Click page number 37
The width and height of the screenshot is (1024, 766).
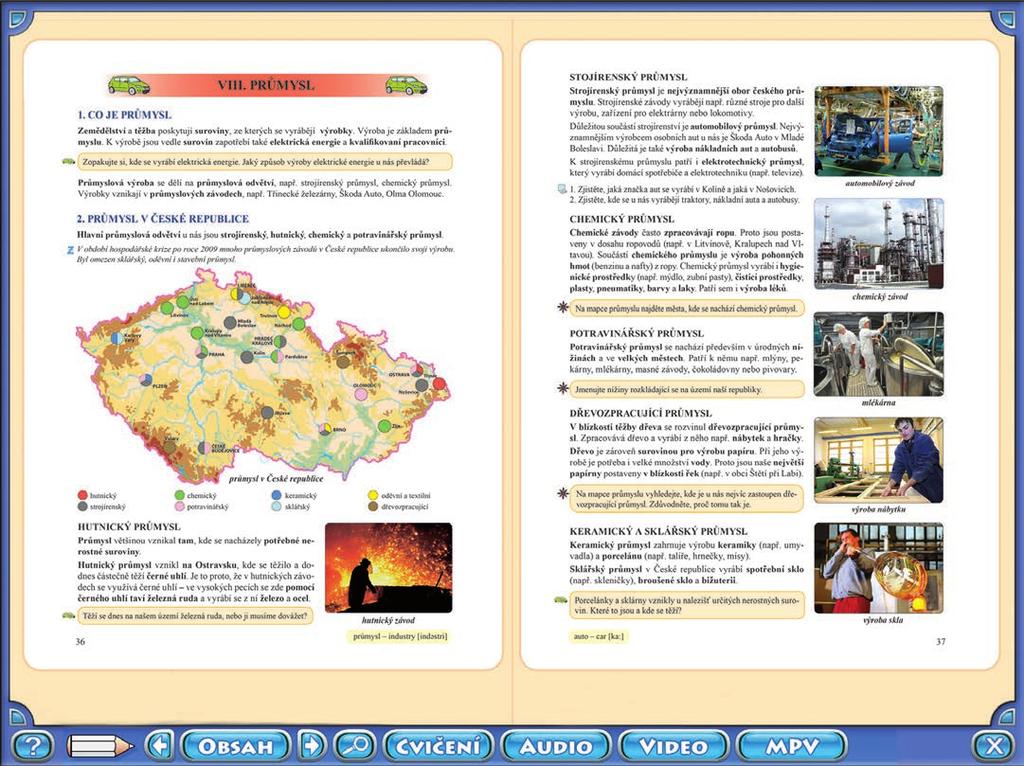pos(940,641)
